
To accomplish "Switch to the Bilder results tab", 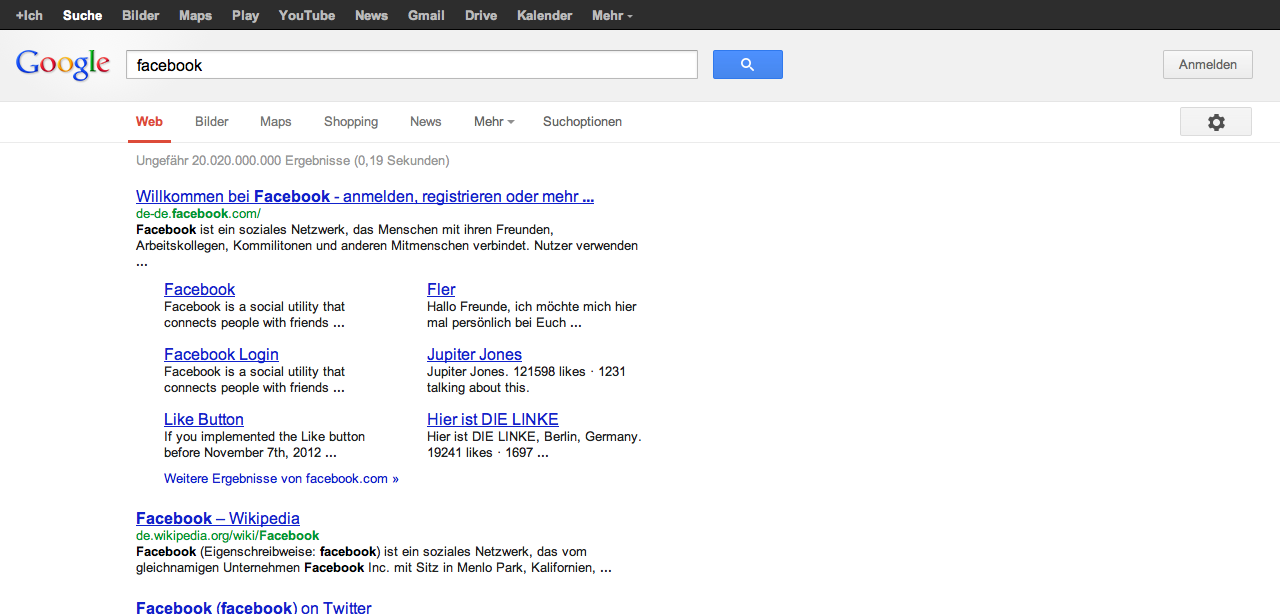I will coord(212,122).
